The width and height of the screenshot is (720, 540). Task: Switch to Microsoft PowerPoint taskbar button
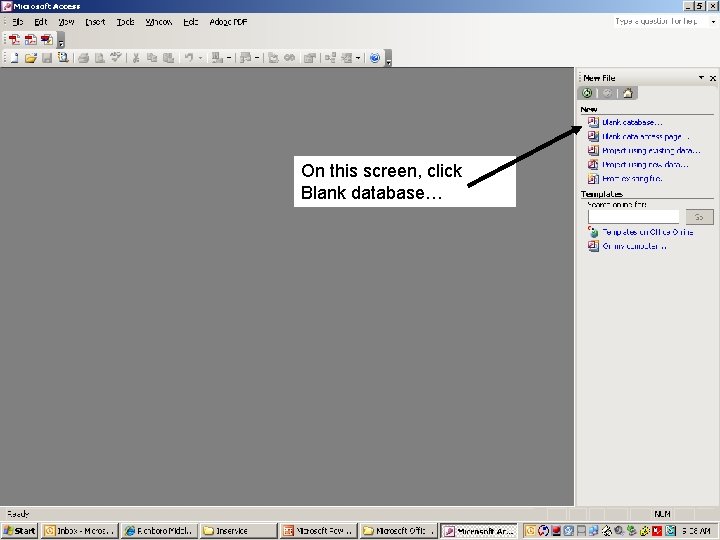coord(319,531)
